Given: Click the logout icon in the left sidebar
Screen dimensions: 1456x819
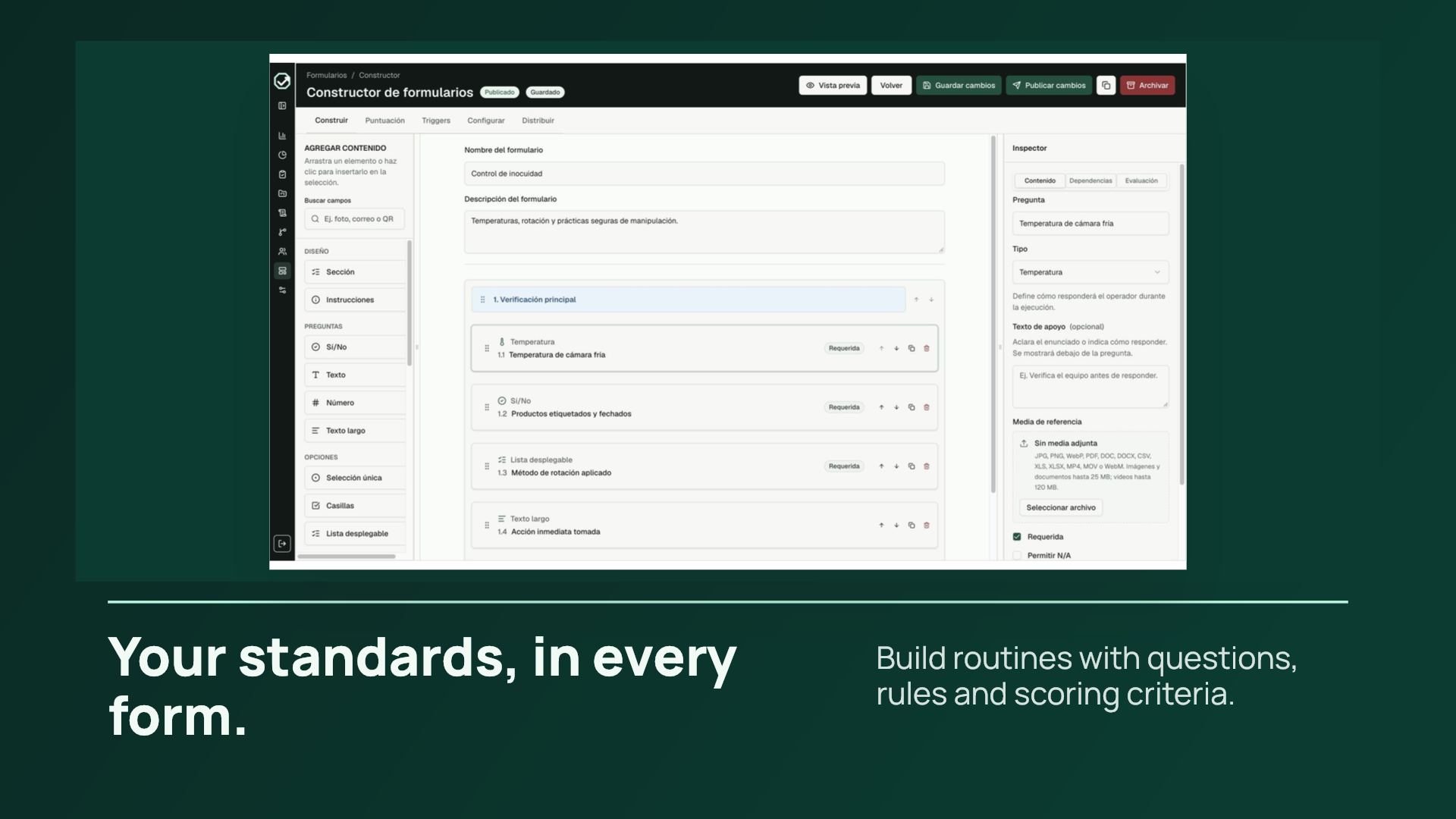Looking at the screenshot, I should pyautogui.click(x=282, y=544).
